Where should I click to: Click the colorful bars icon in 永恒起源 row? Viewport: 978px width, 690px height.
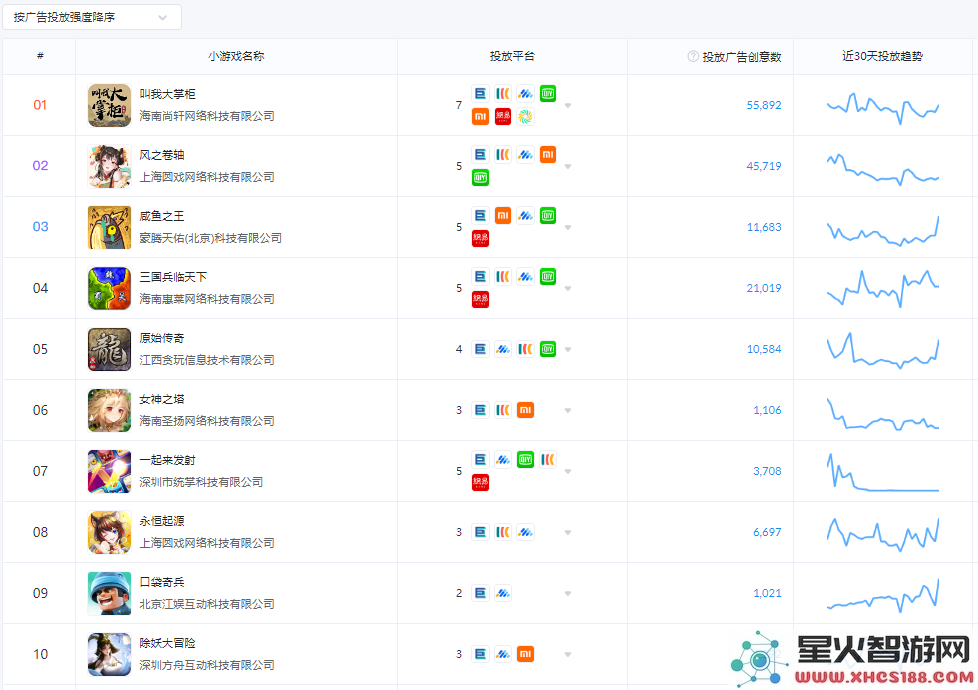tap(503, 532)
